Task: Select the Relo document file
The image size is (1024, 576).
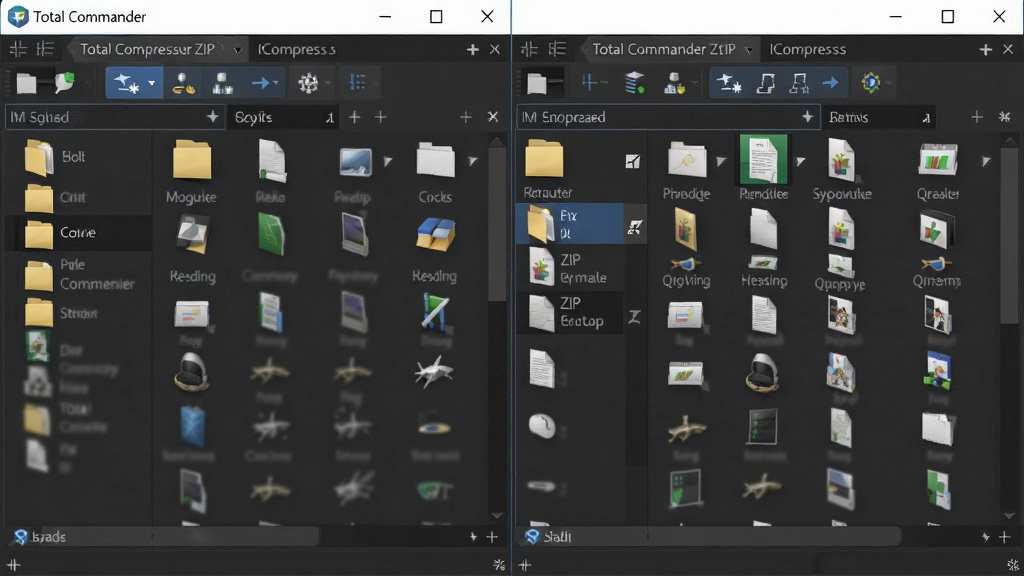Action: (x=270, y=172)
